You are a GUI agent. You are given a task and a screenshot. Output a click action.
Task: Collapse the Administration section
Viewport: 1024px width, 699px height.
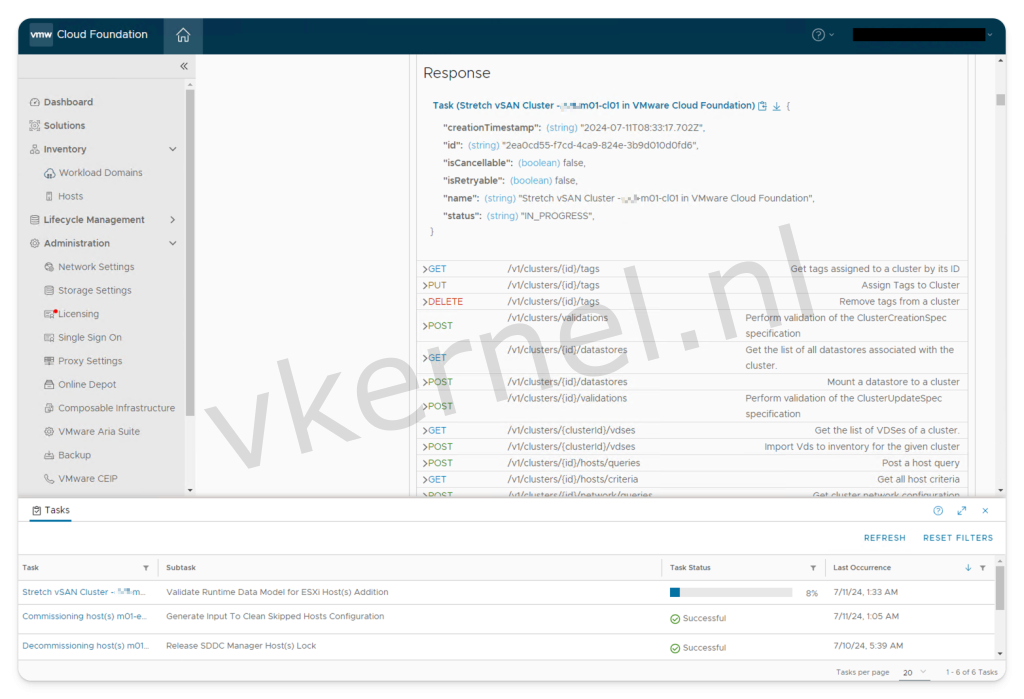172,243
